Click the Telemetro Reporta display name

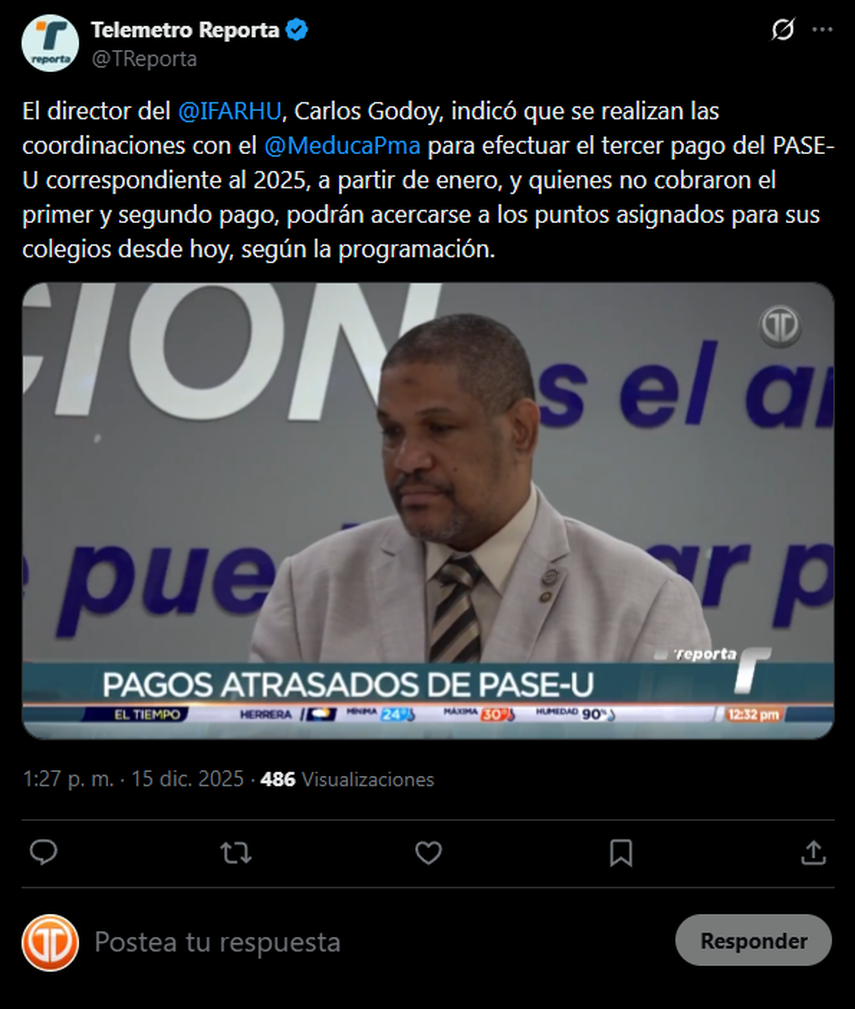[185, 30]
